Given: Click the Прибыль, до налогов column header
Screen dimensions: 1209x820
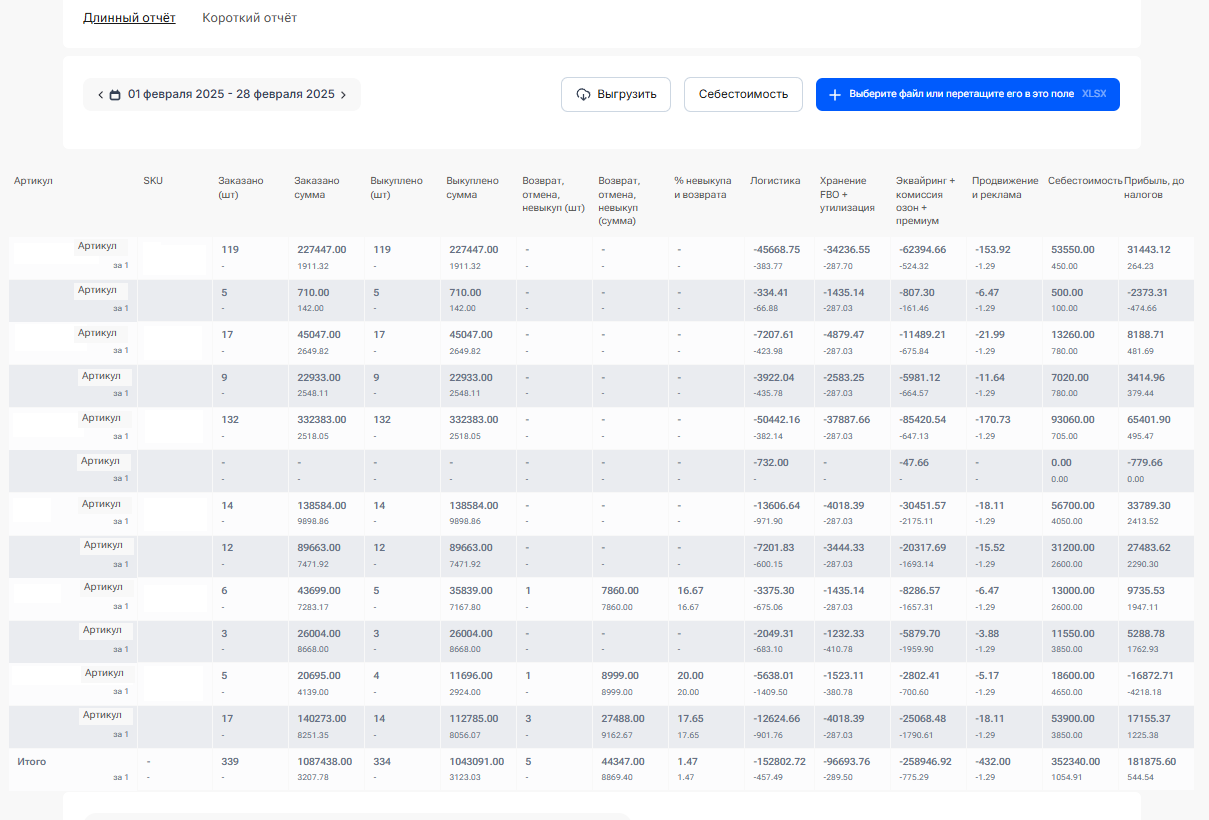Looking at the screenshot, I should 1154,188.
